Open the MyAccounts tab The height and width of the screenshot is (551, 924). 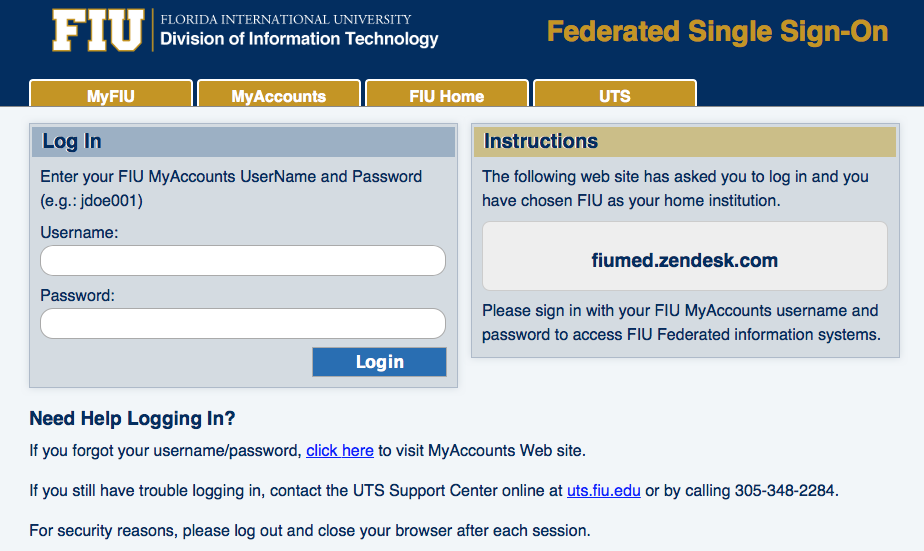pos(279,93)
